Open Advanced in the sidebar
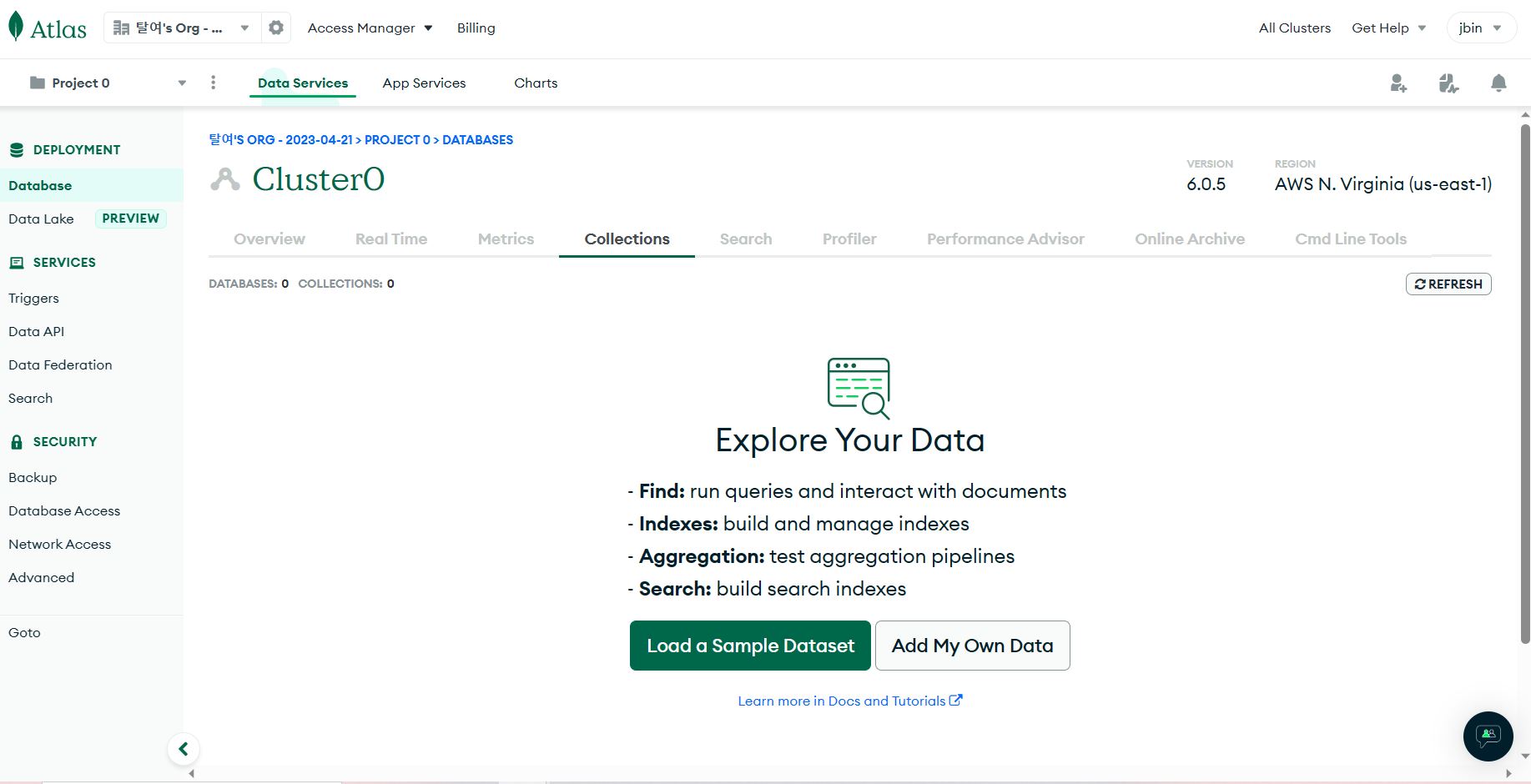Screen dimensions: 1531x784 (x=41, y=577)
